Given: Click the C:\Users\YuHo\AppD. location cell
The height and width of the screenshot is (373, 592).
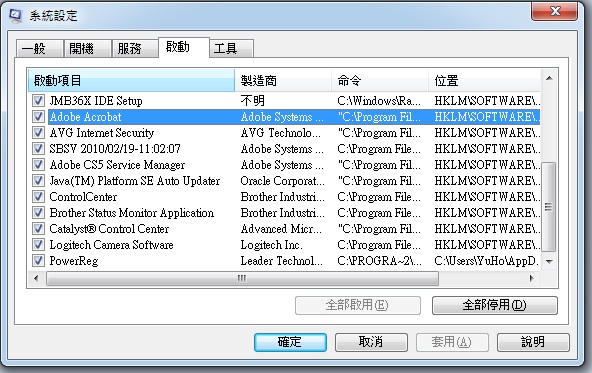Looking at the screenshot, I should pos(487,260).
